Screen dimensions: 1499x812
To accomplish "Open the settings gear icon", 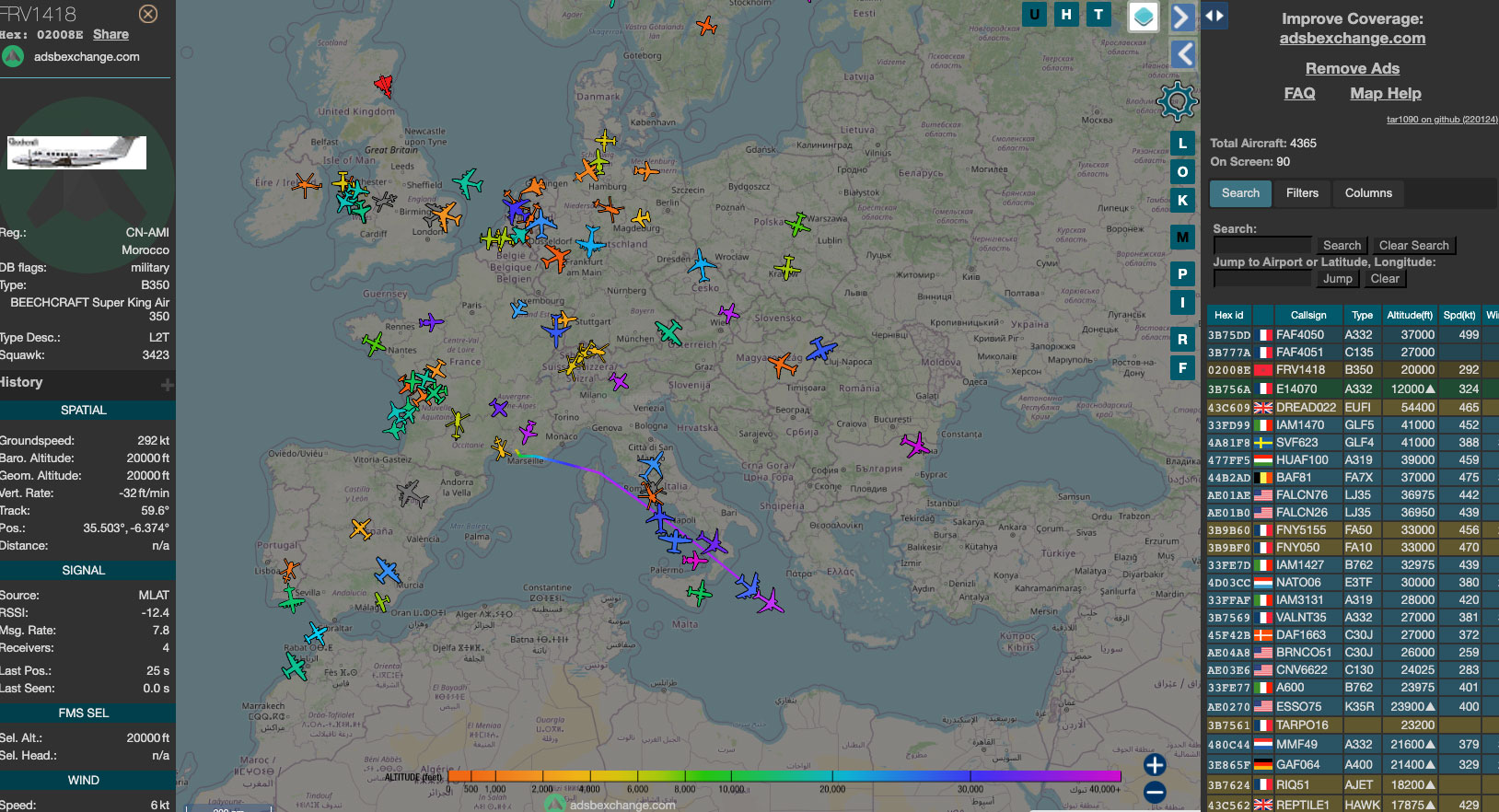I will (1178, 101).
